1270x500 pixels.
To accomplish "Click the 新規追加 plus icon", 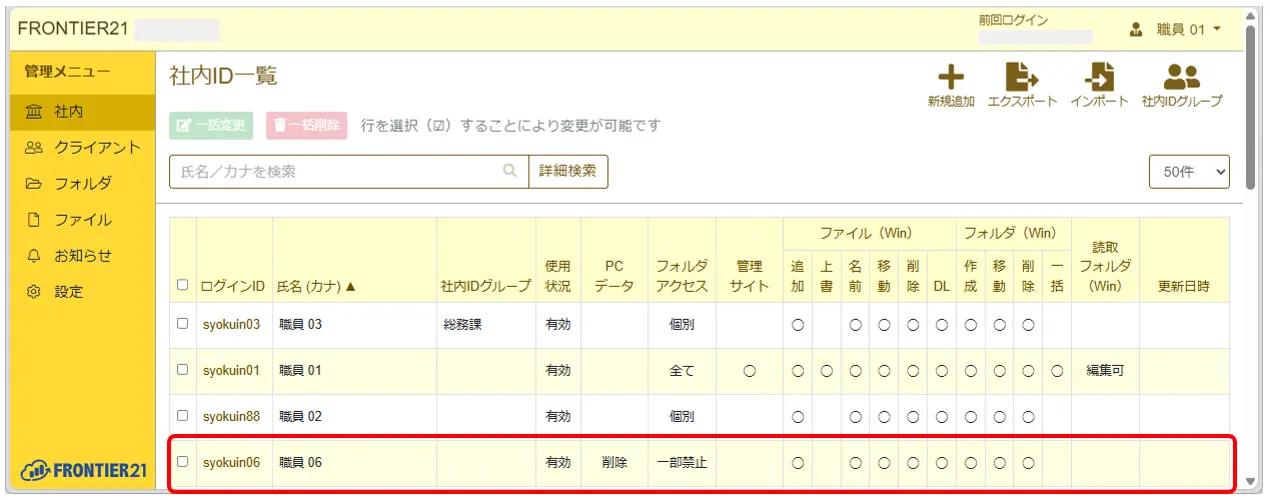I will (x=950, y=77).
